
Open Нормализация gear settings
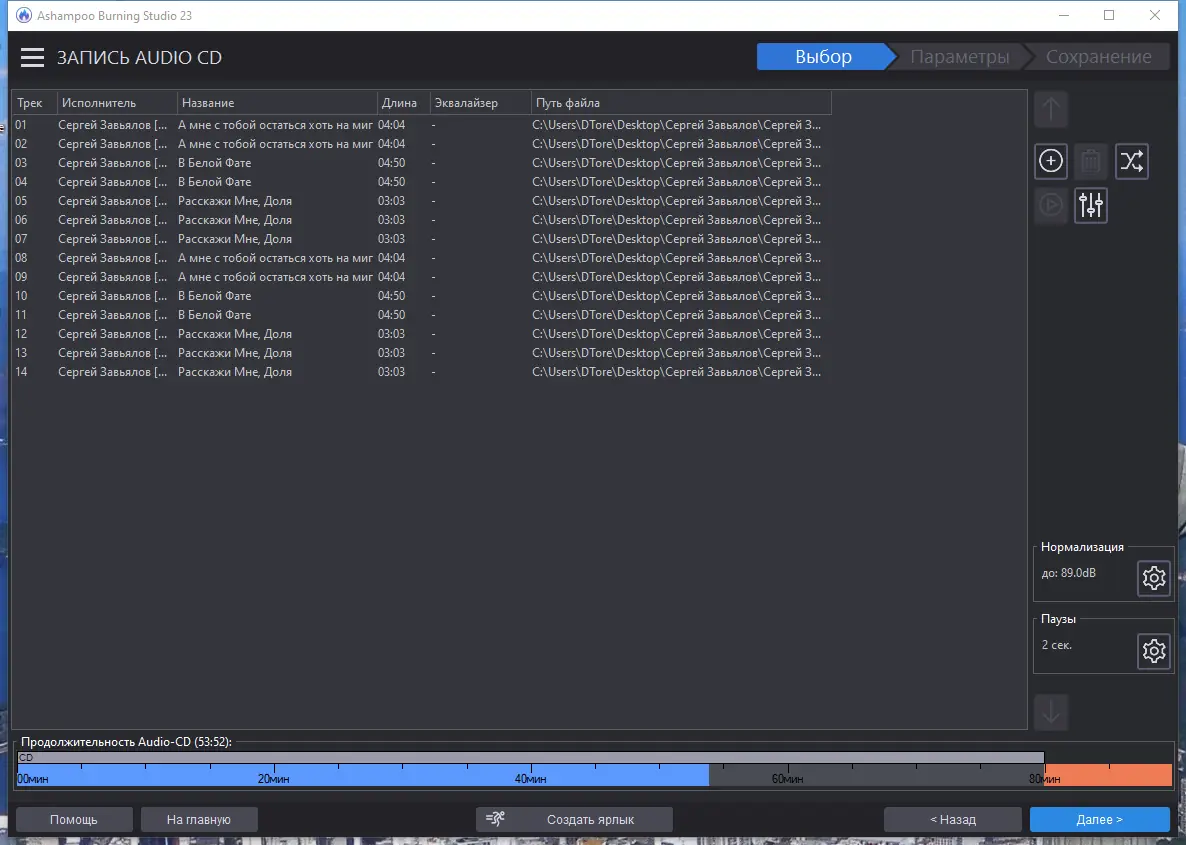[x=1153, y=579]
